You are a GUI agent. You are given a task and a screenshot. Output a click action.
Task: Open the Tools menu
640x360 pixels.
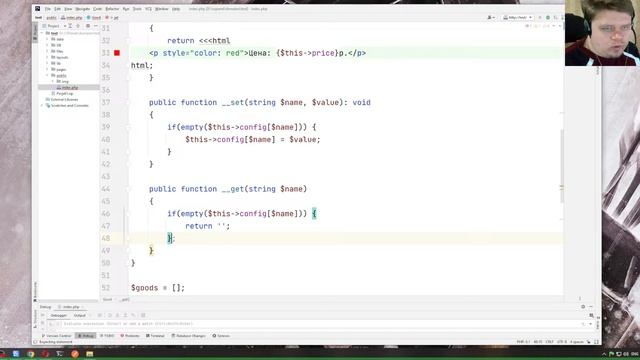[x=137, y=9]
